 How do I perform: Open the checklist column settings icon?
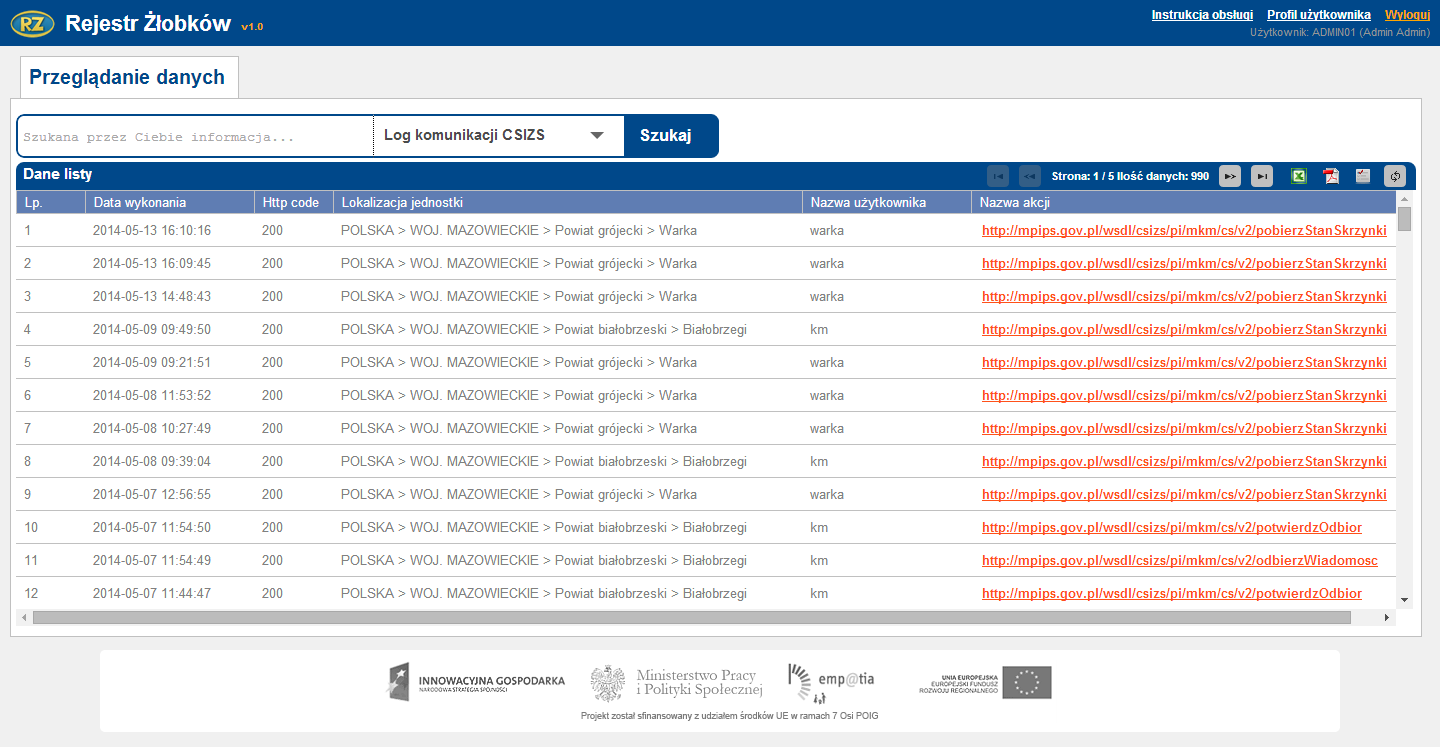pos(1363,176)
